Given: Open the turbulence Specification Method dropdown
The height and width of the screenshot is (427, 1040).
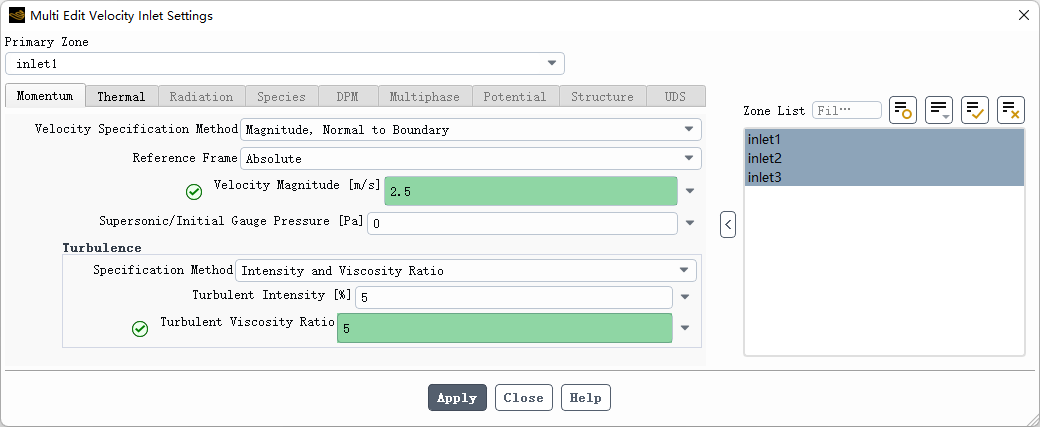Looking at the screenshot, I should coord(684,270).
